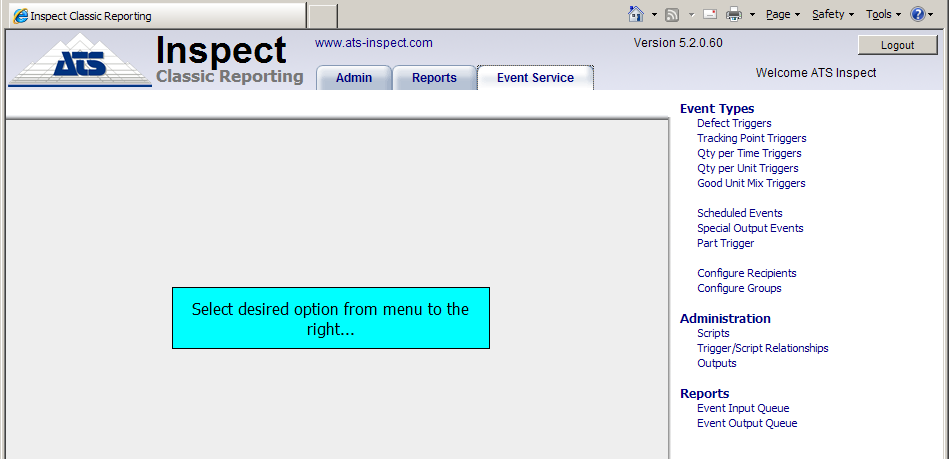The height and width of the screenshot is (459, 949).
Task: Open the Home button dropdown arrow
Action: coord(654,15)
